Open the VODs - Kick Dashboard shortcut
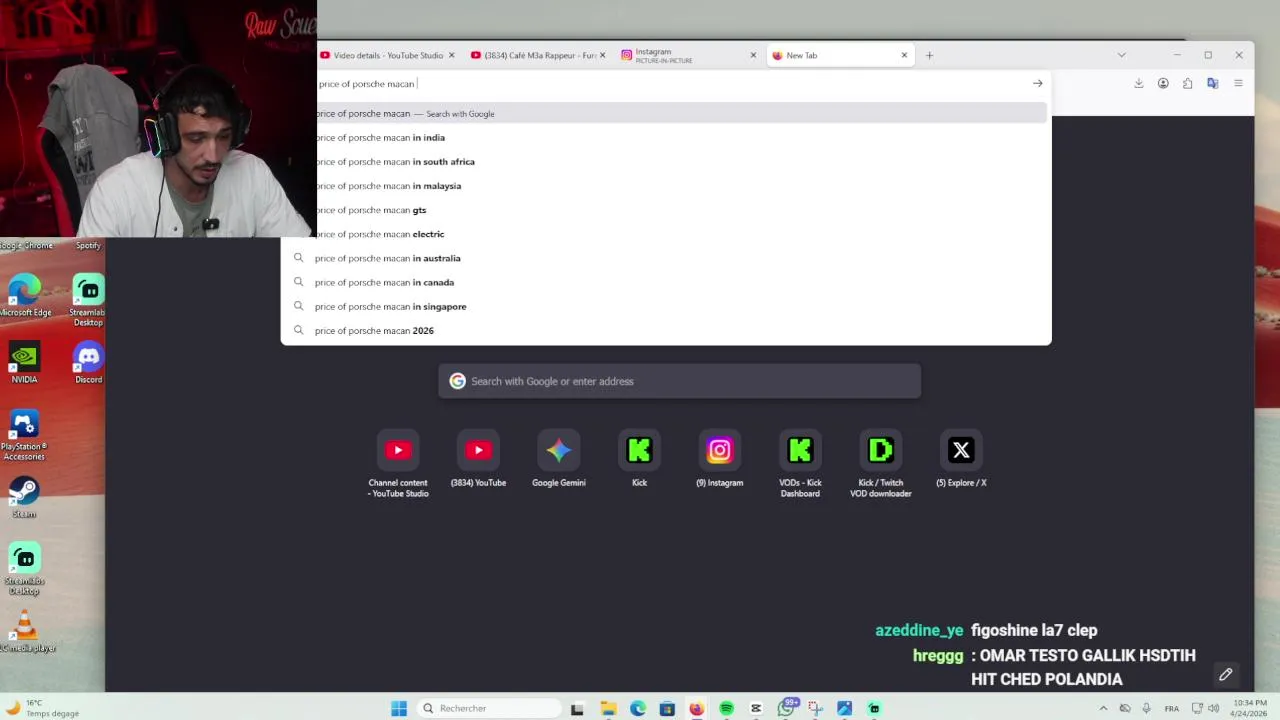The image size is (1280, 720). [x=800, y=464]
